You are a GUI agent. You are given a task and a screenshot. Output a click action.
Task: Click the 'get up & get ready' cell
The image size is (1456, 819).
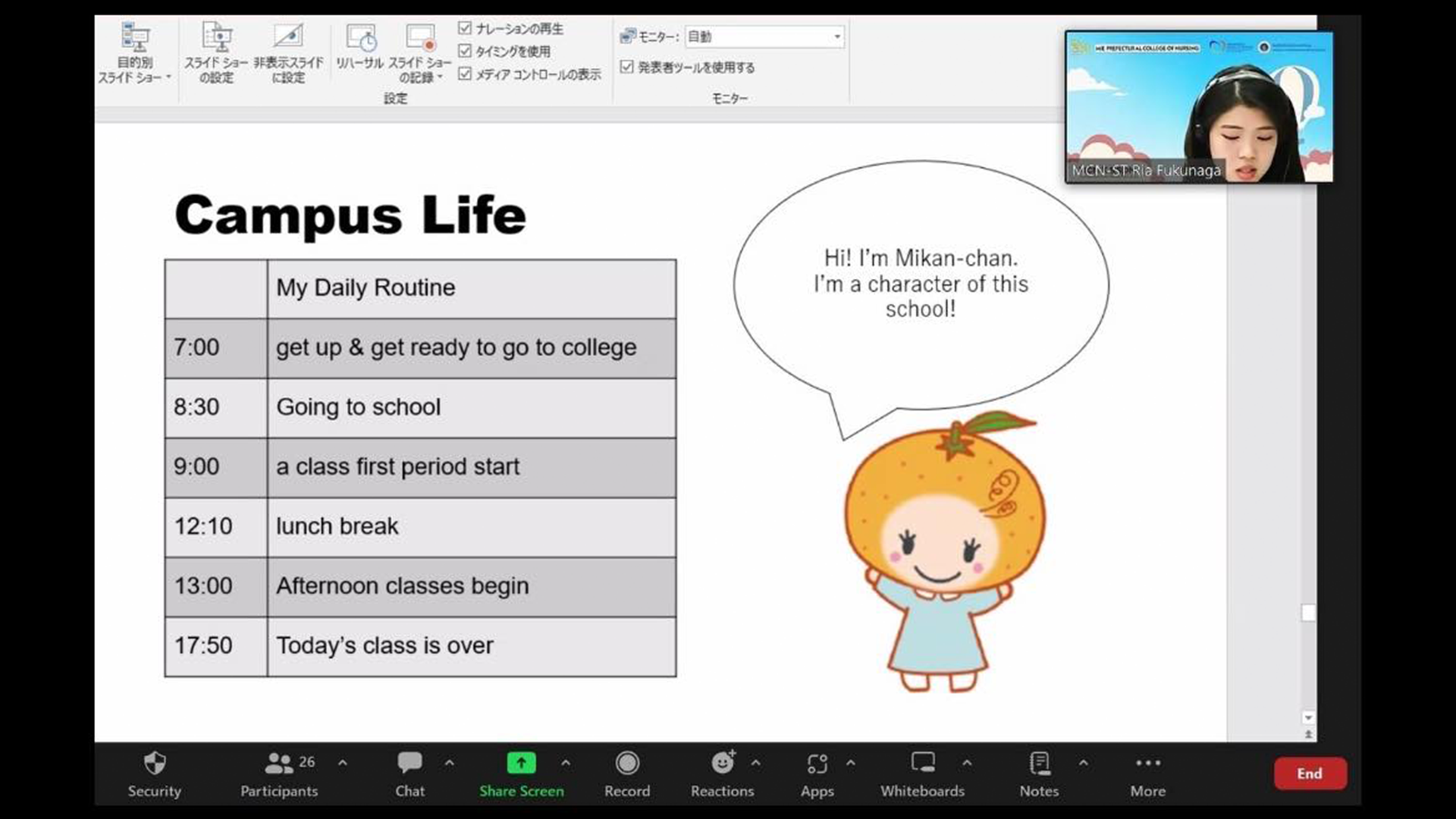point(472,348)
